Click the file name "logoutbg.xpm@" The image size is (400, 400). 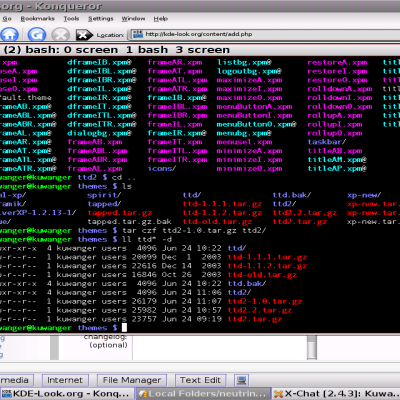249,71
